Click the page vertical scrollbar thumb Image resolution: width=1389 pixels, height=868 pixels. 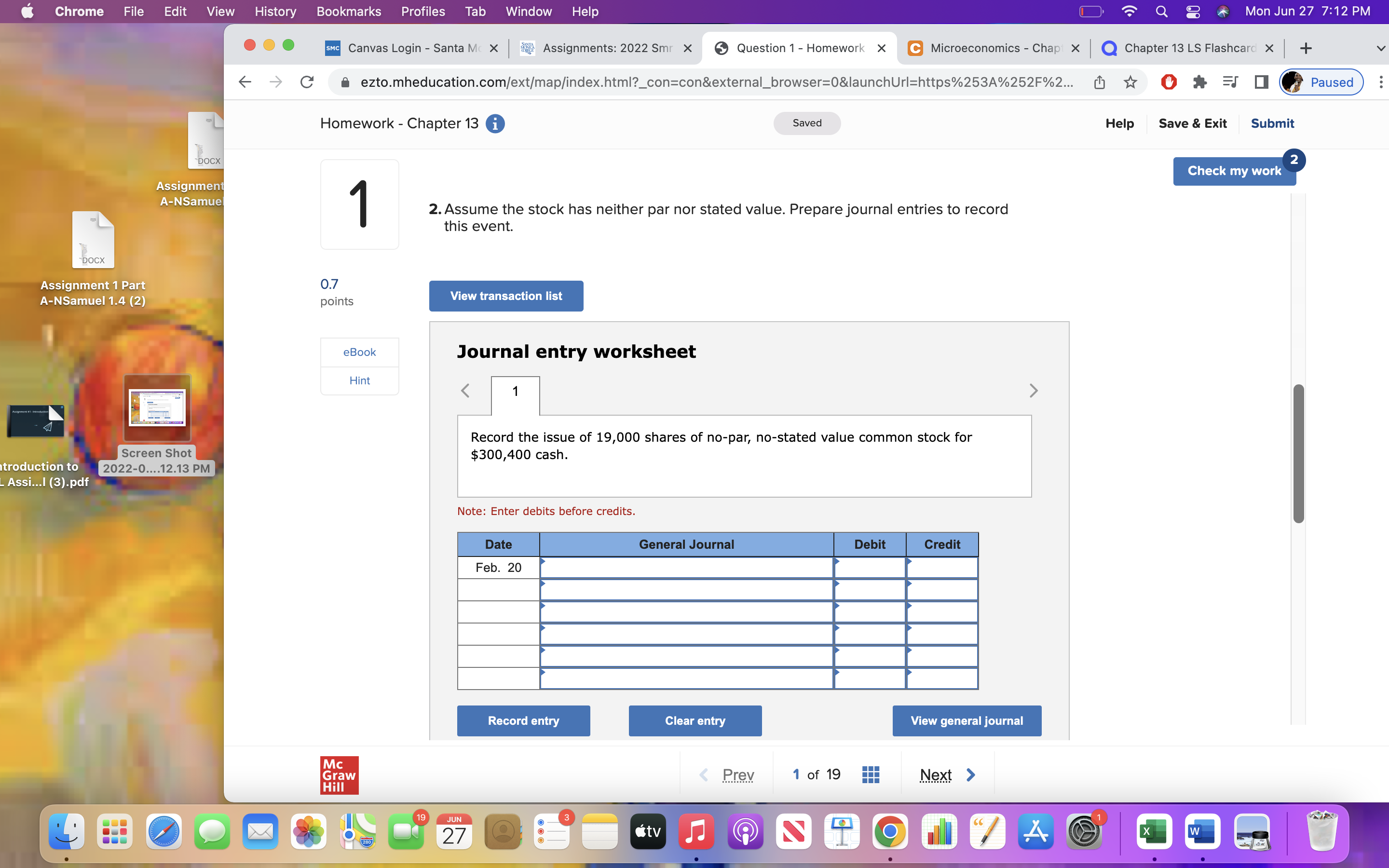point(1298,453)
